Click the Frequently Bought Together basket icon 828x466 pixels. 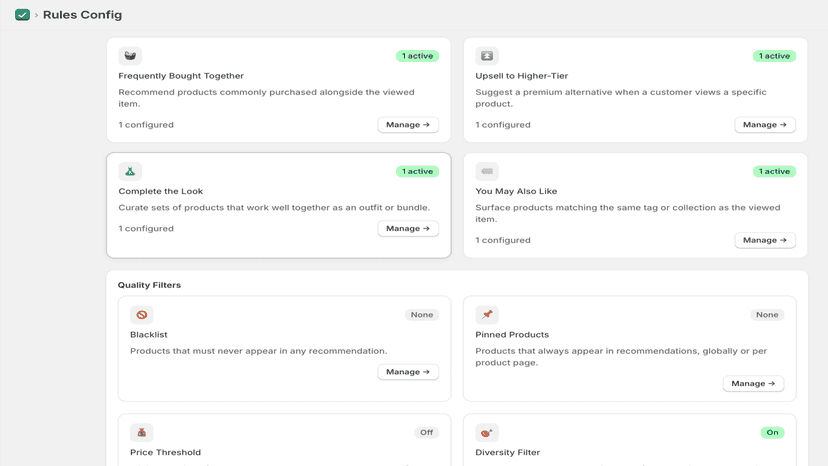pyautogui.click(x=130, y=55)
